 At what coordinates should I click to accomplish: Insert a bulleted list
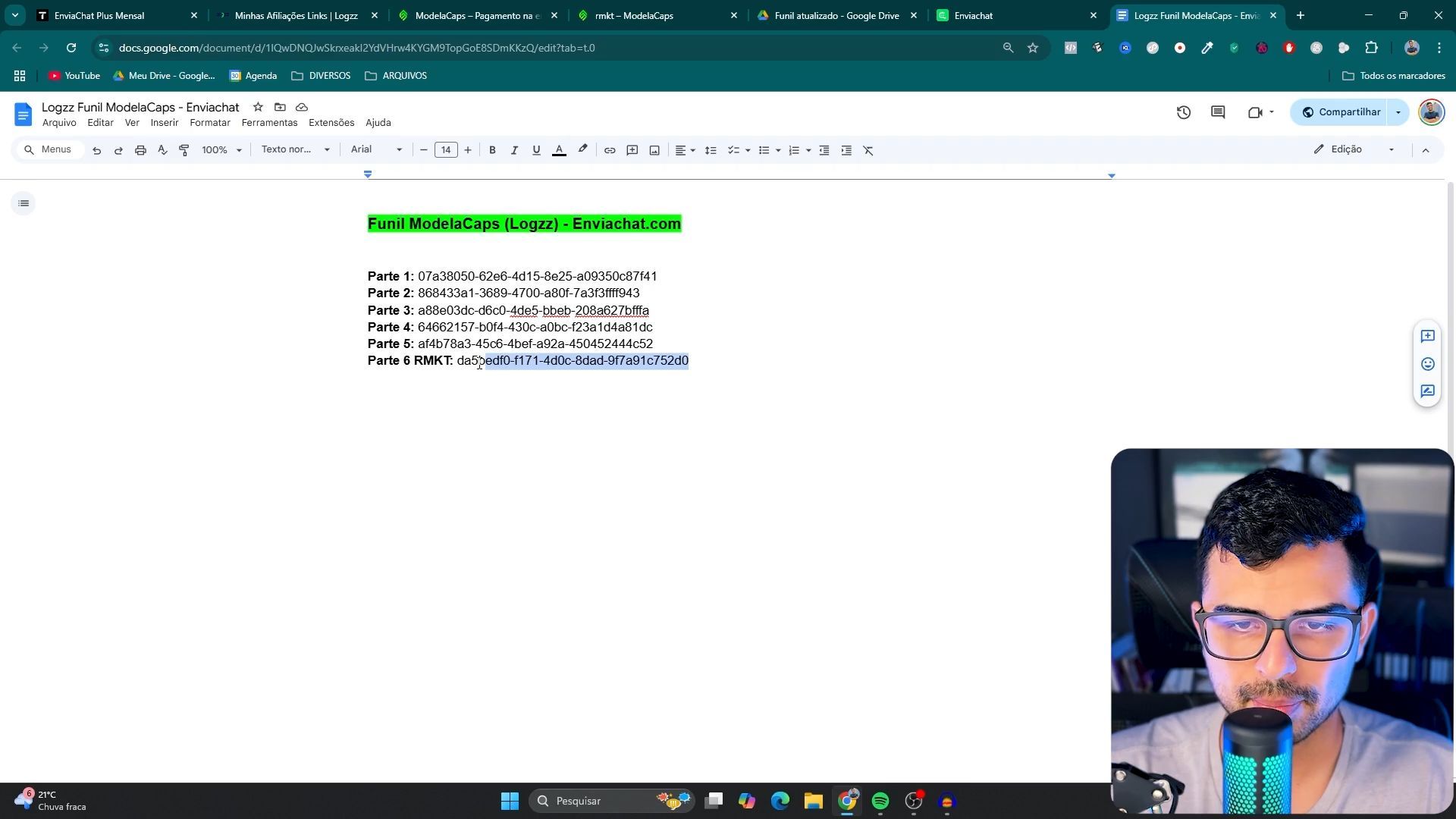[x=764, y=150]
